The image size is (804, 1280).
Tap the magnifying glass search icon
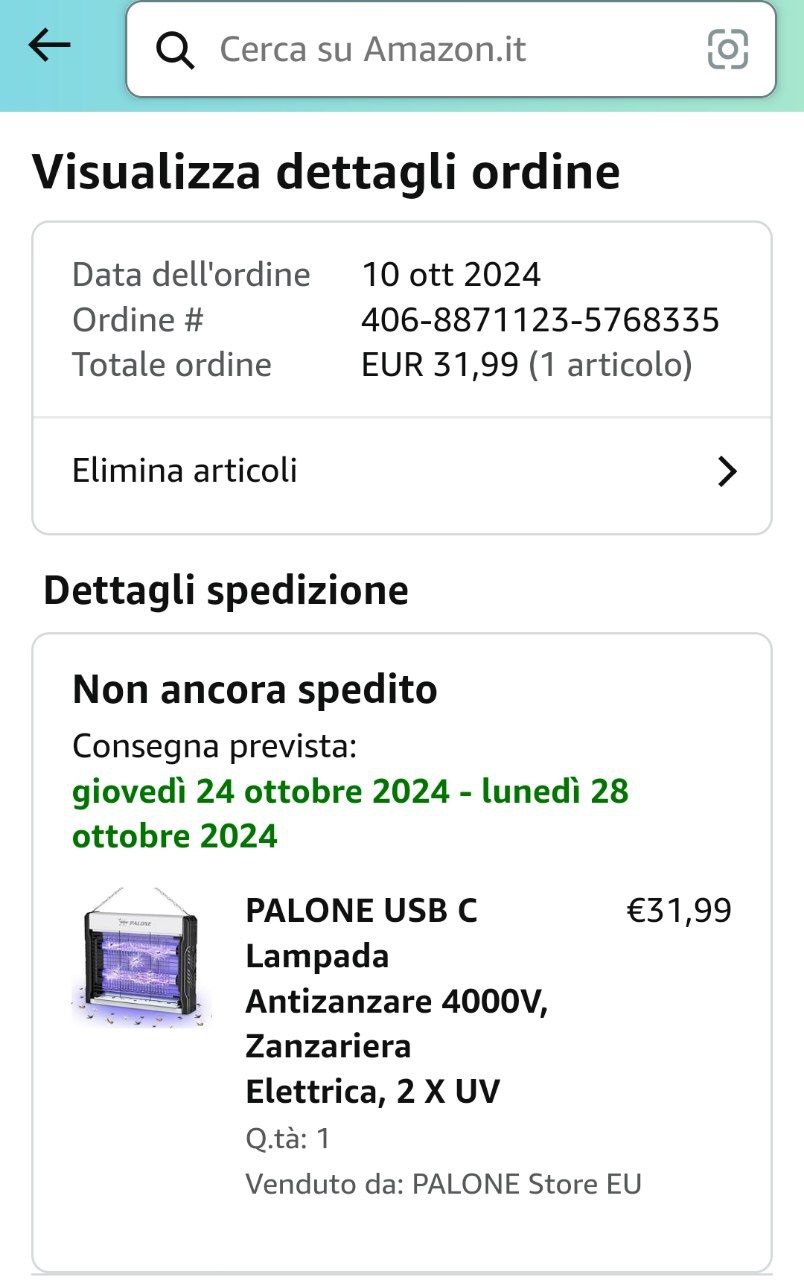(x=175, y=50)
